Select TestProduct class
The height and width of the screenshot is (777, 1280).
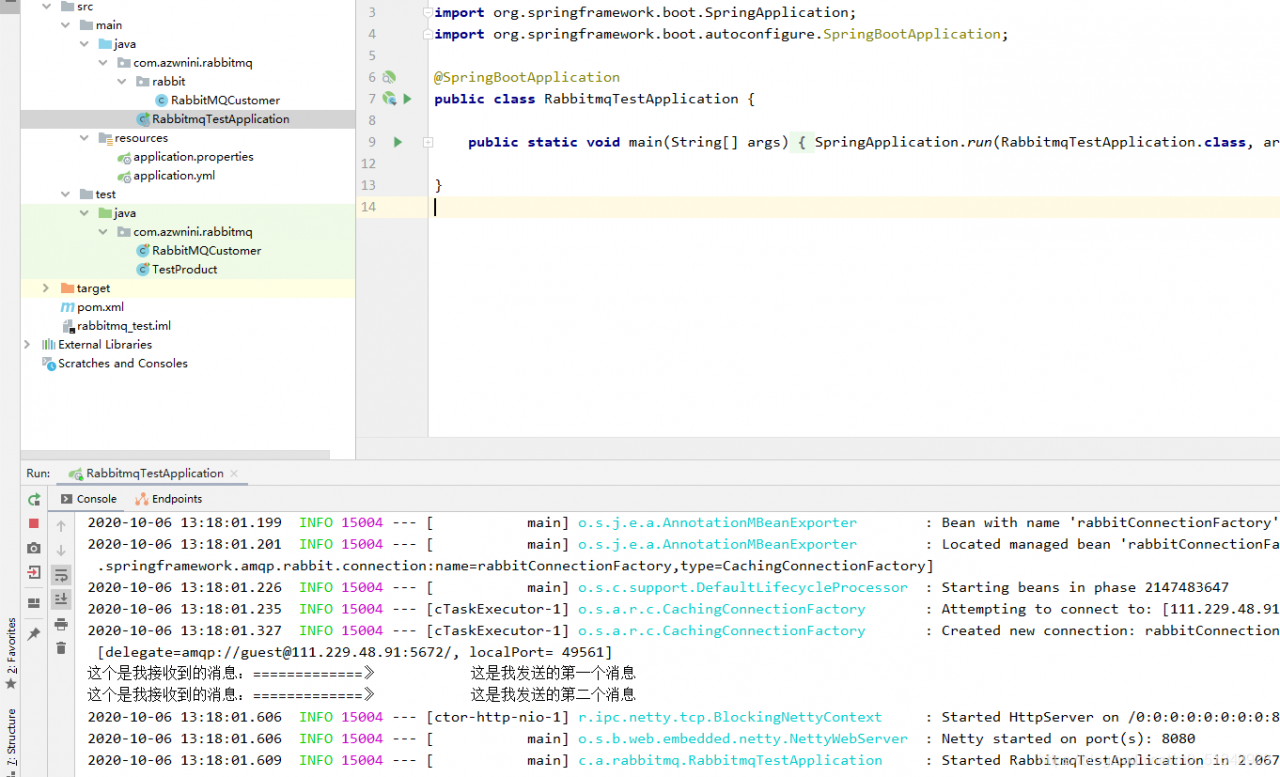184,270
